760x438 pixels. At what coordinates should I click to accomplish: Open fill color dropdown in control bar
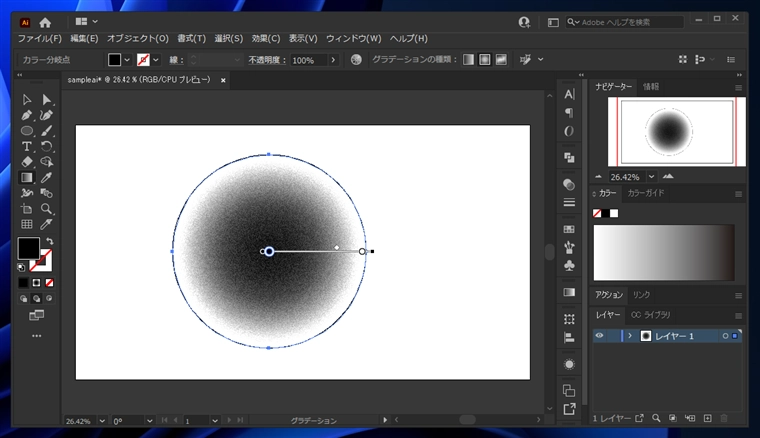pyautogui.click(x=127, y=60)
